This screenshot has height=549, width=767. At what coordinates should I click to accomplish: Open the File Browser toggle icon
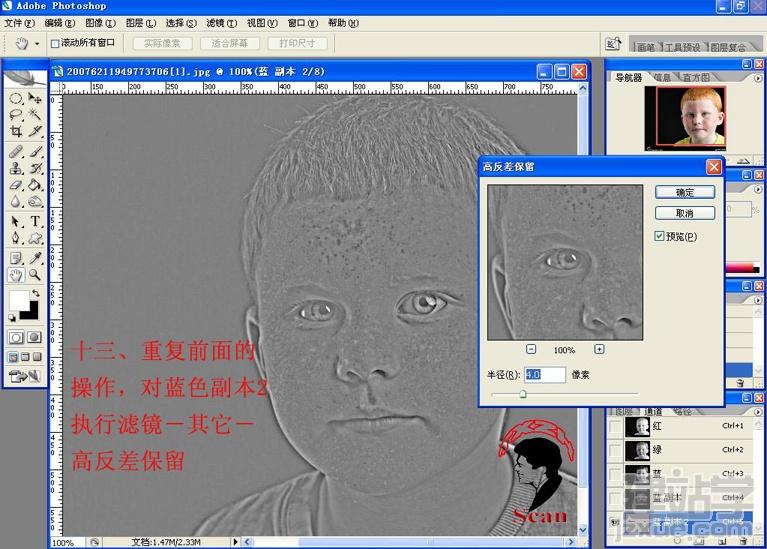coord(613,44)
